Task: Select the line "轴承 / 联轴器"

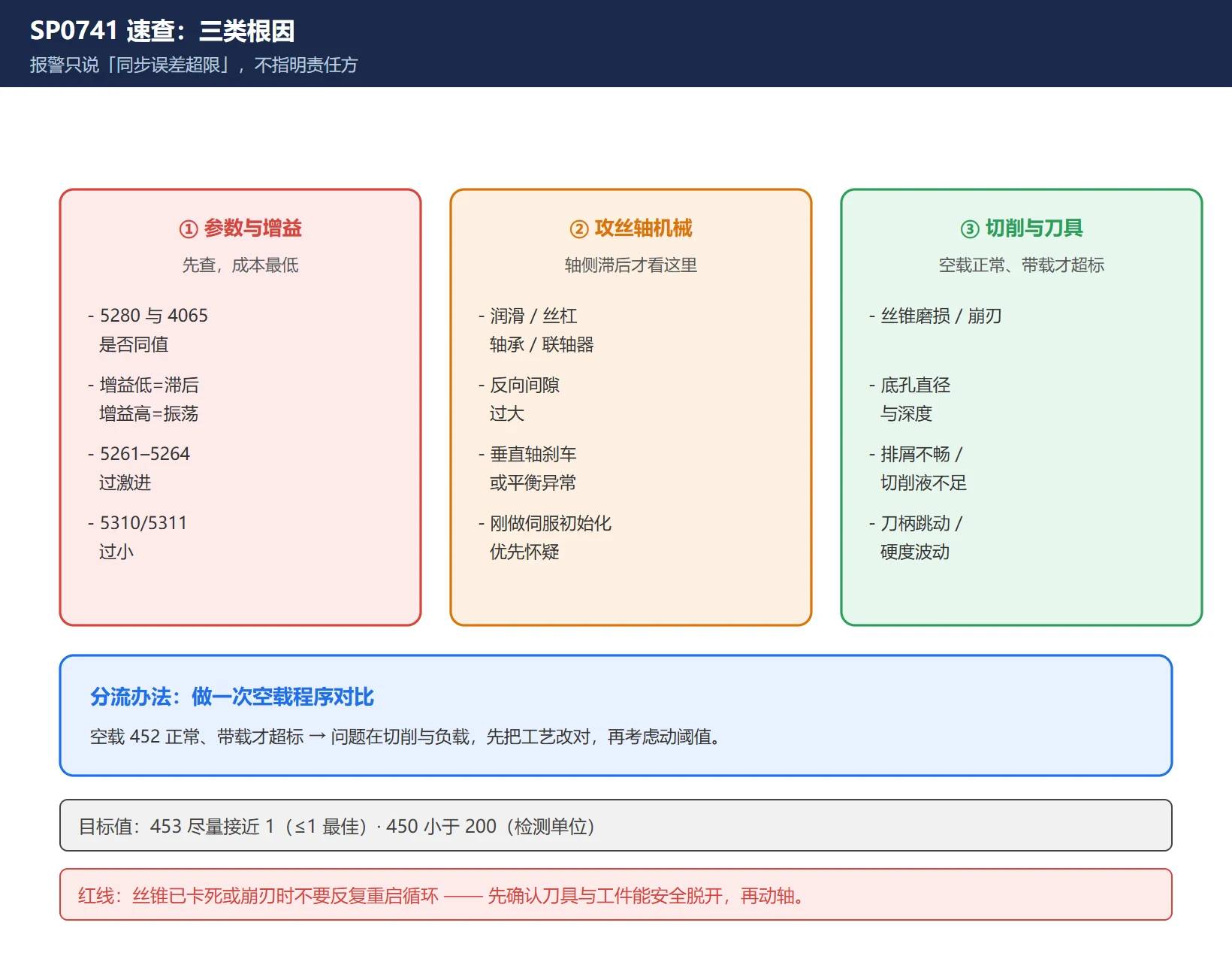Action: click(x=542, y=344)
